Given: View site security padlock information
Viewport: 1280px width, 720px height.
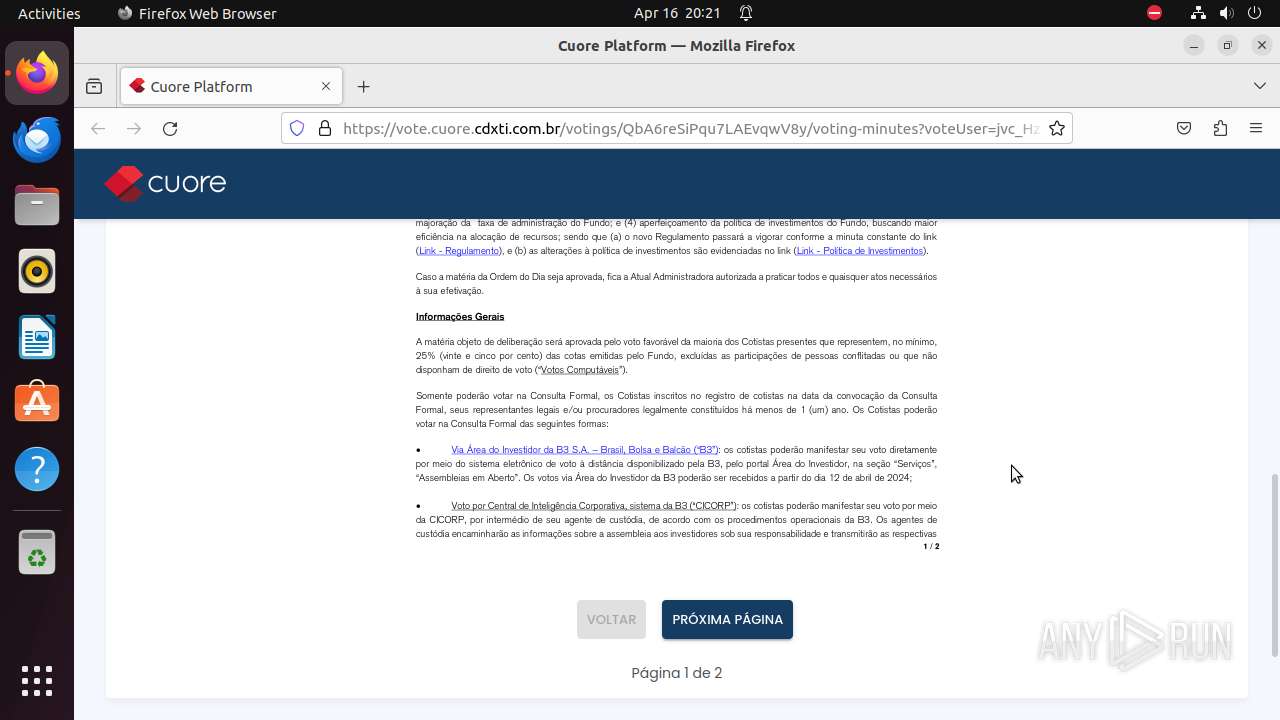Looking at the screenshot, I should (324, 128).
